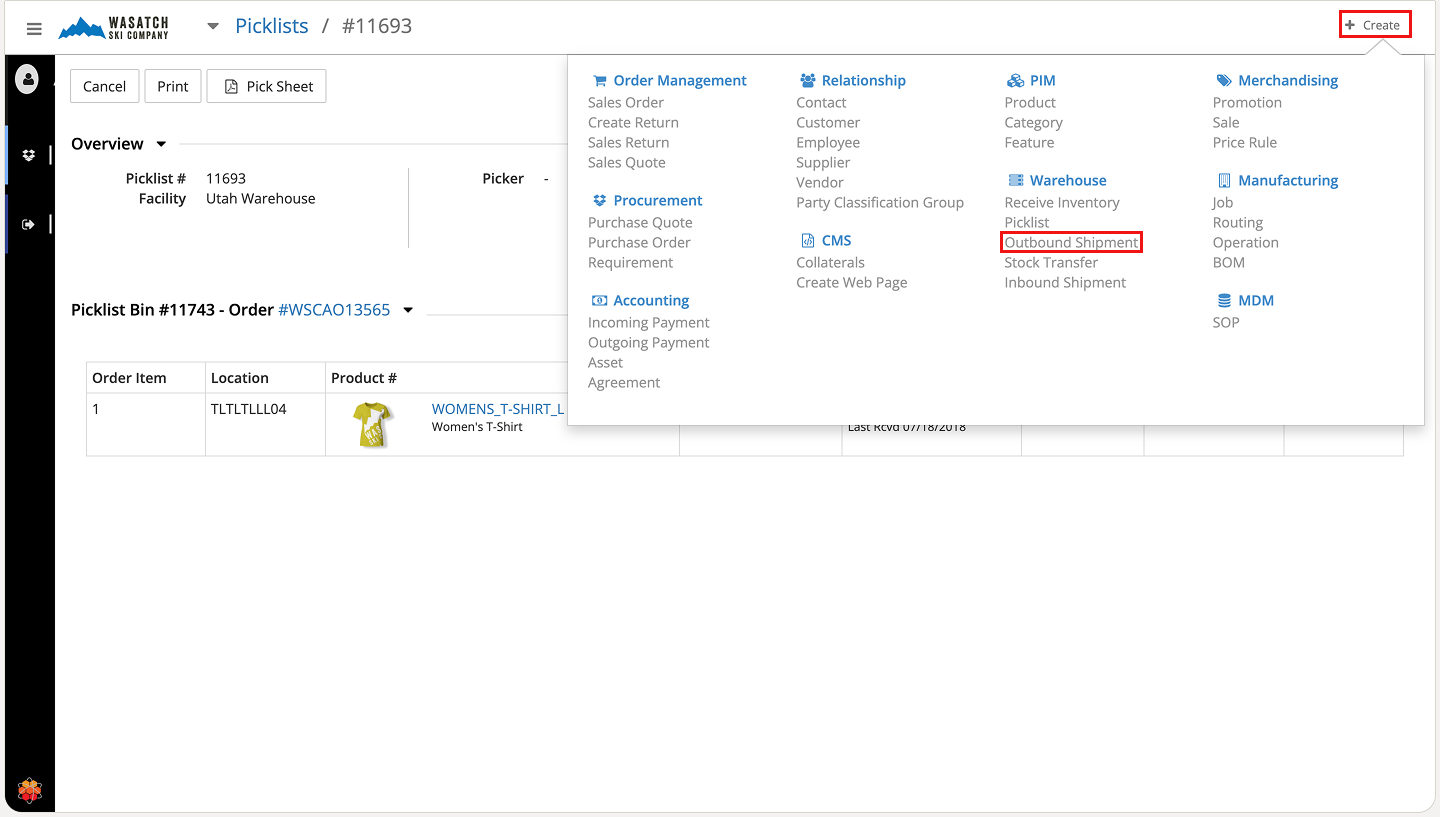The height and width of the screenshot is (817, 1440).
Task: Click the sign-out arrow sidebar icon
Action: (28, 224)
